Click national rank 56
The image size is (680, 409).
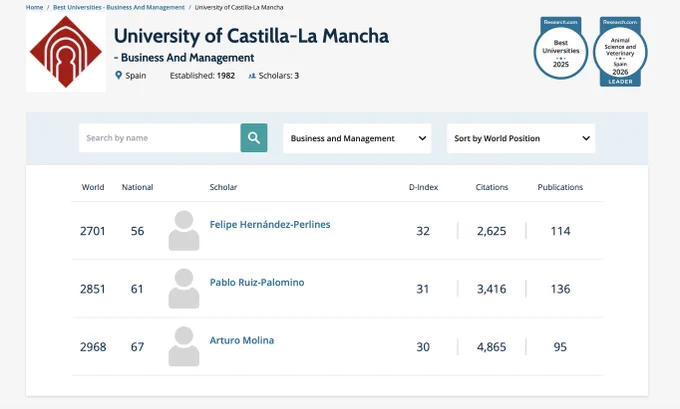[x=137, y=231]
